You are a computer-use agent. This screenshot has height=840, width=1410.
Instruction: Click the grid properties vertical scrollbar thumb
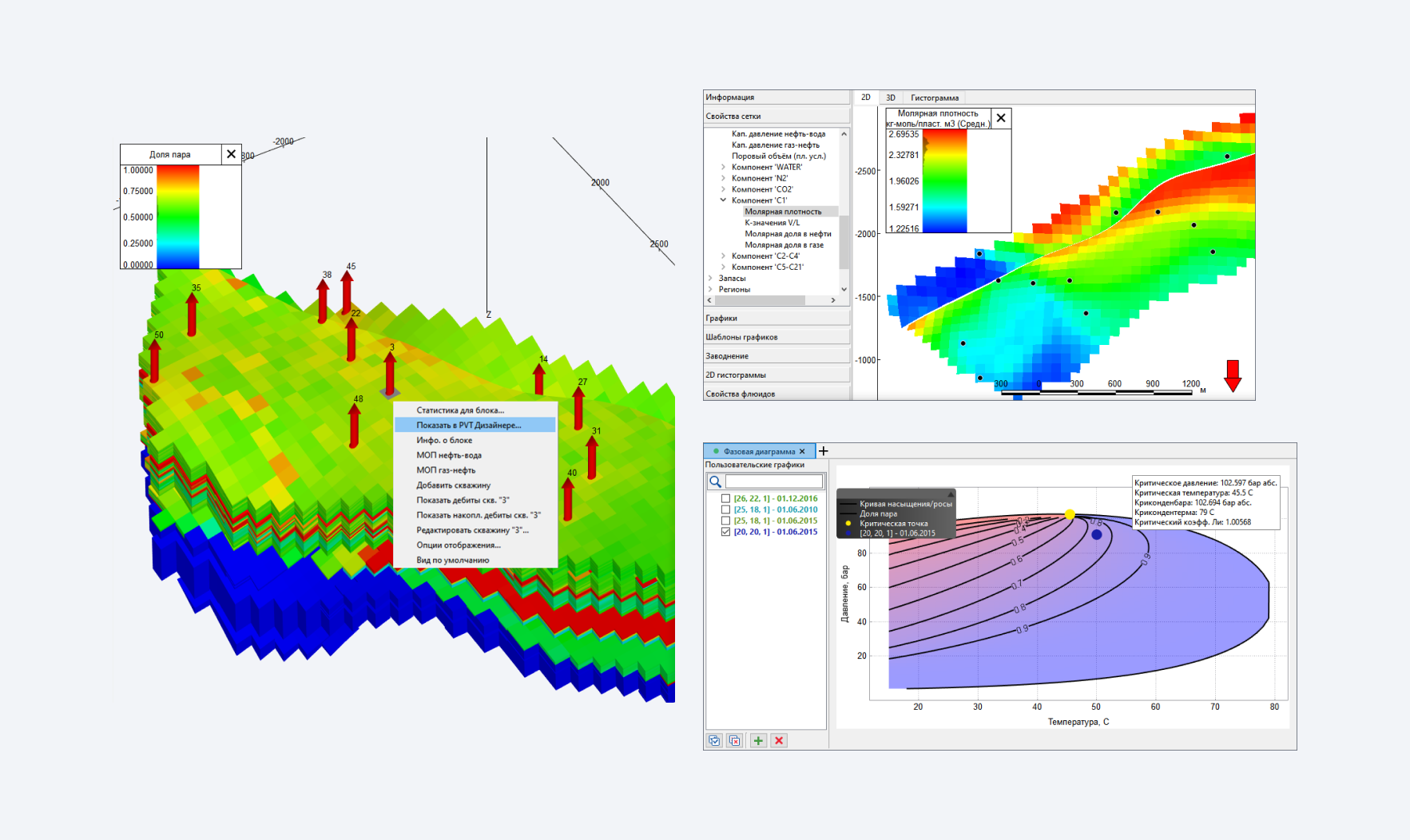(x=844, y=243)
